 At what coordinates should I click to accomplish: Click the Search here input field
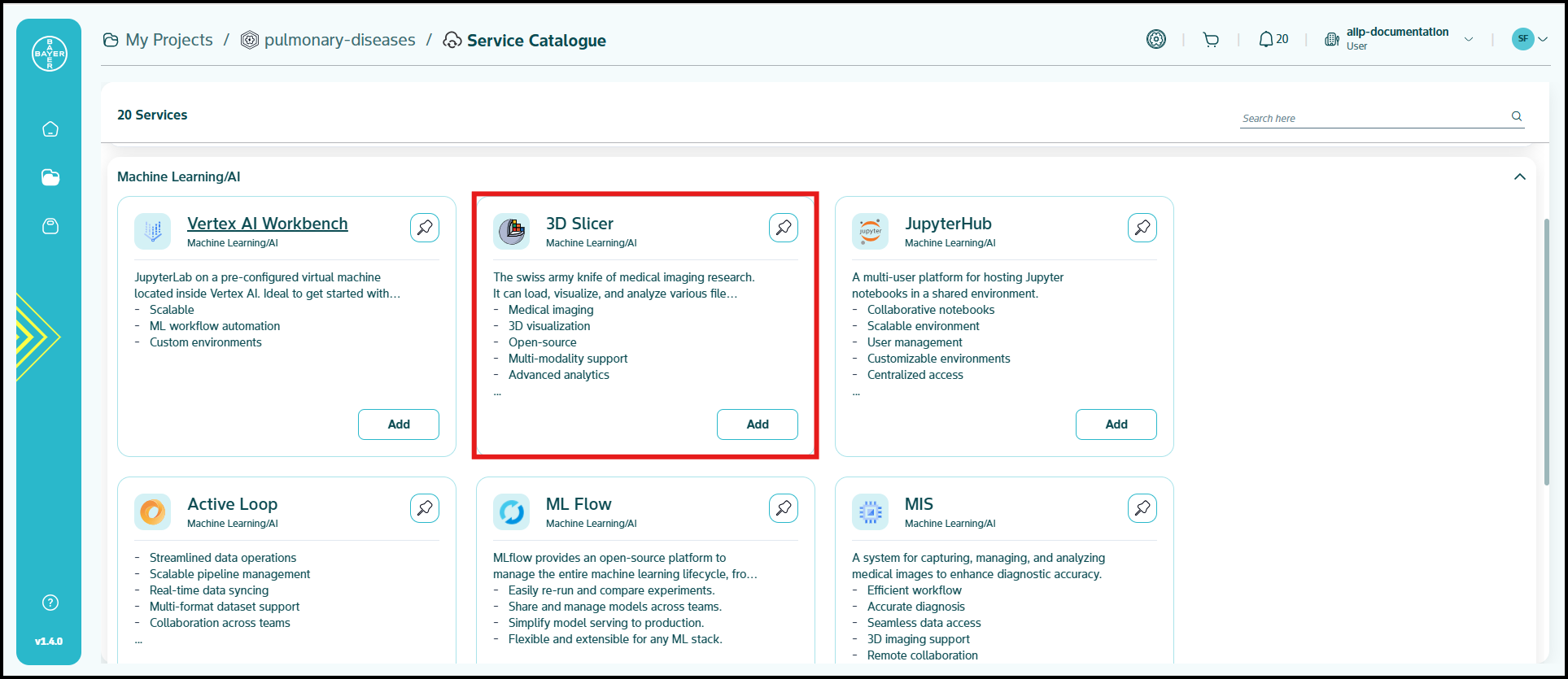point(1371,119)
